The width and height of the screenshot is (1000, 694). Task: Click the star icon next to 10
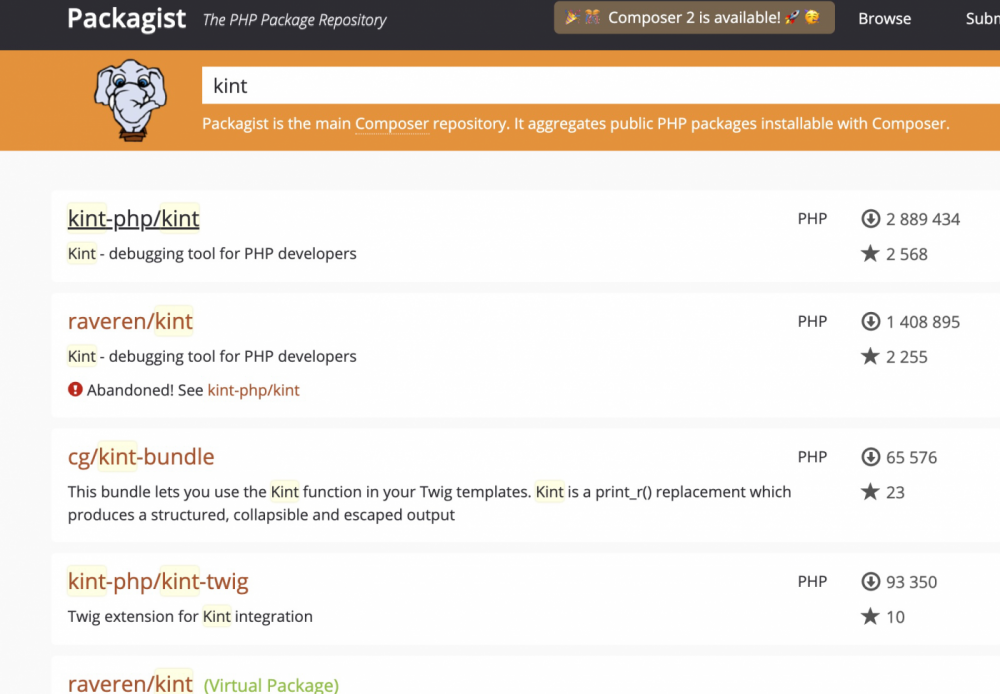coord(870,616)
